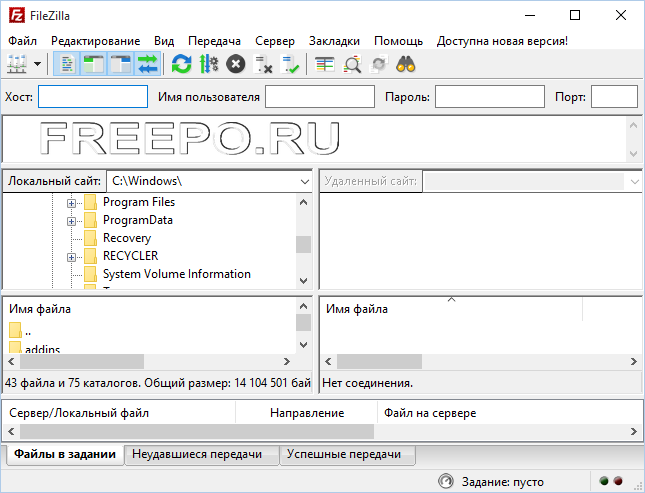Open remote site path dropdown
Viewport: 645px width, 493px height.
pos(634,181)
